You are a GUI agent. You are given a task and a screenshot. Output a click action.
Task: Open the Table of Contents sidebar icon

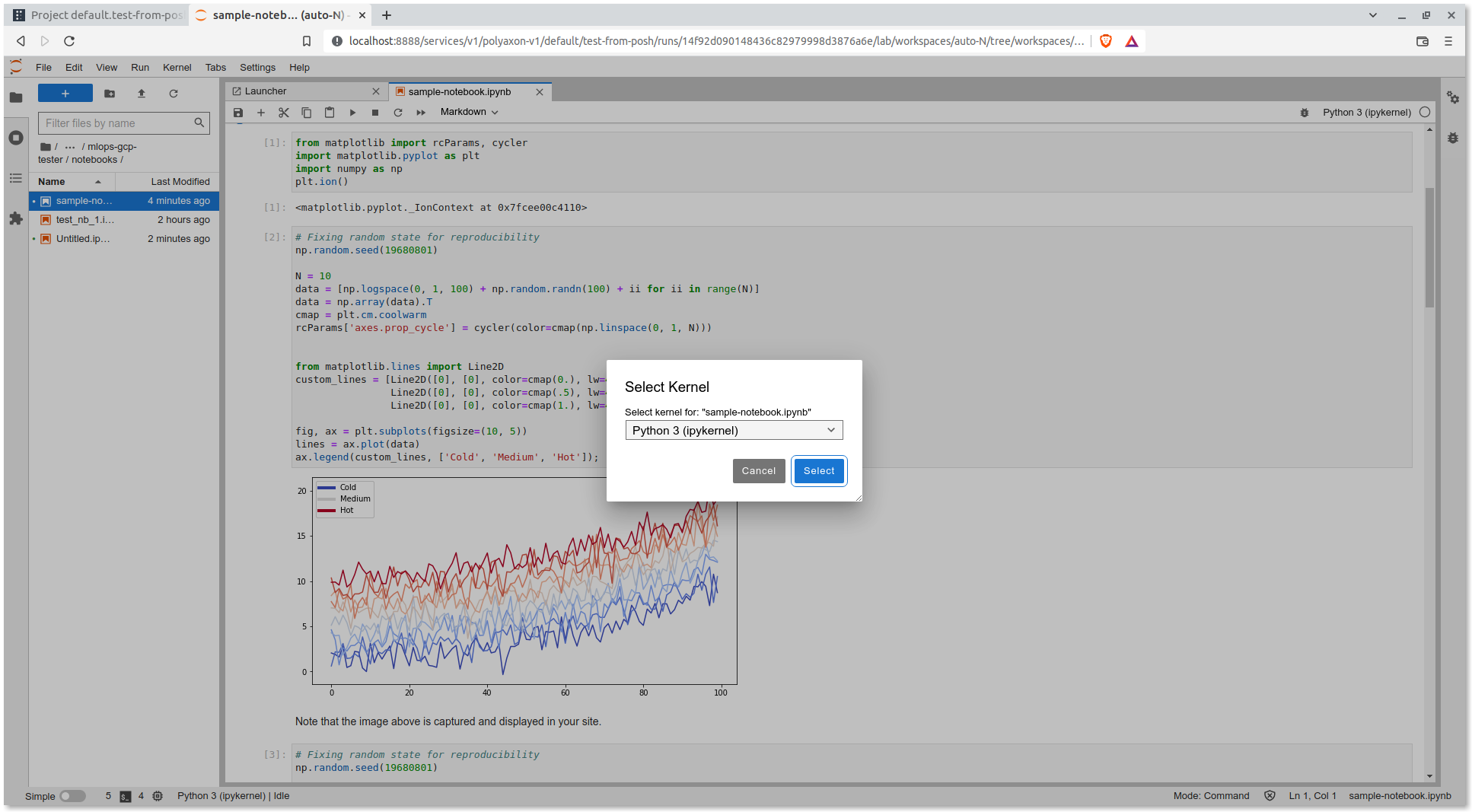point(16,178)
